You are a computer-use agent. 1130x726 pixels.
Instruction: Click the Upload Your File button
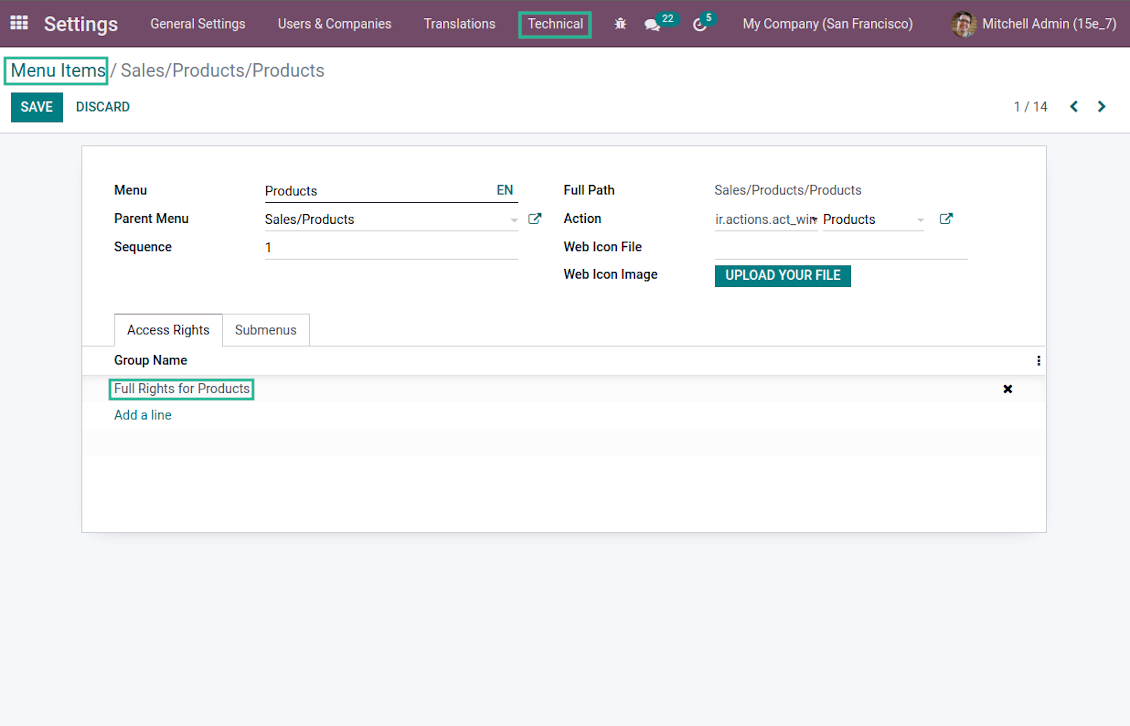click(x=782, y=275)
